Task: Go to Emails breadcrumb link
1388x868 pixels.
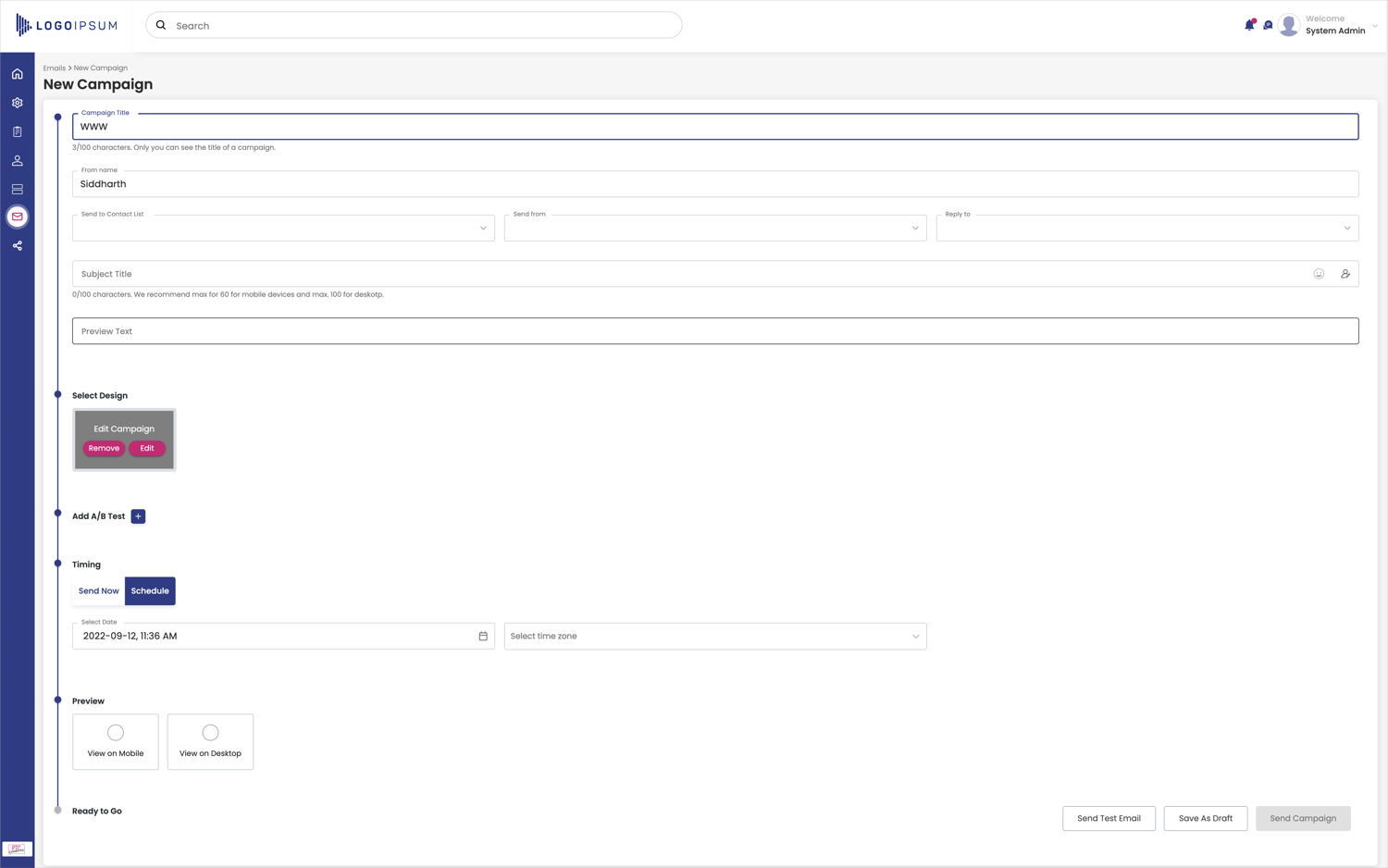Action: [x=54, y=68]
